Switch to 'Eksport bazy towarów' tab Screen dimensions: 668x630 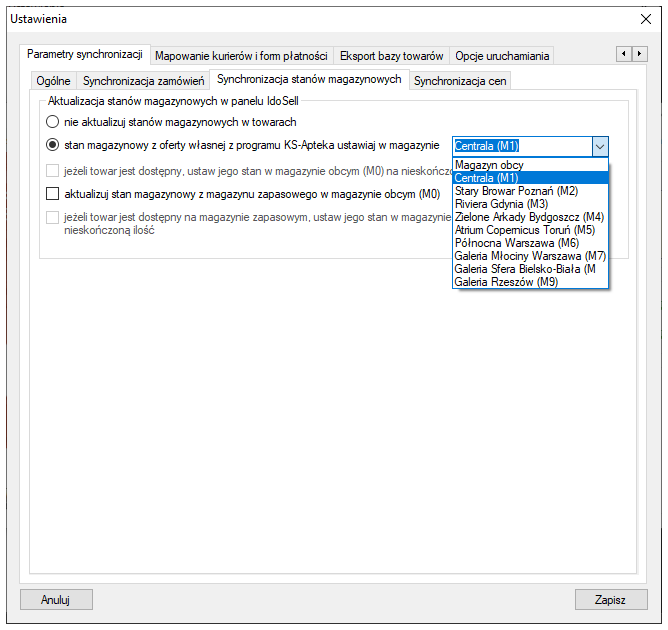tap(391, 56)
